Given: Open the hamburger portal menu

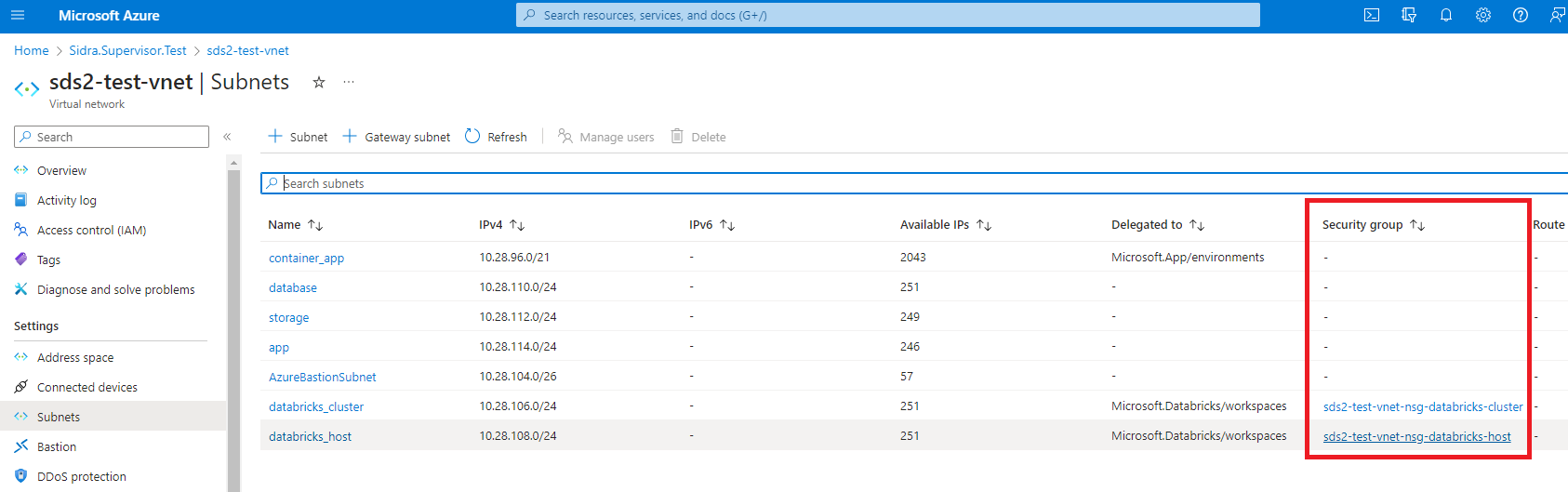Looking at the screenshot, I should (18, 15).
